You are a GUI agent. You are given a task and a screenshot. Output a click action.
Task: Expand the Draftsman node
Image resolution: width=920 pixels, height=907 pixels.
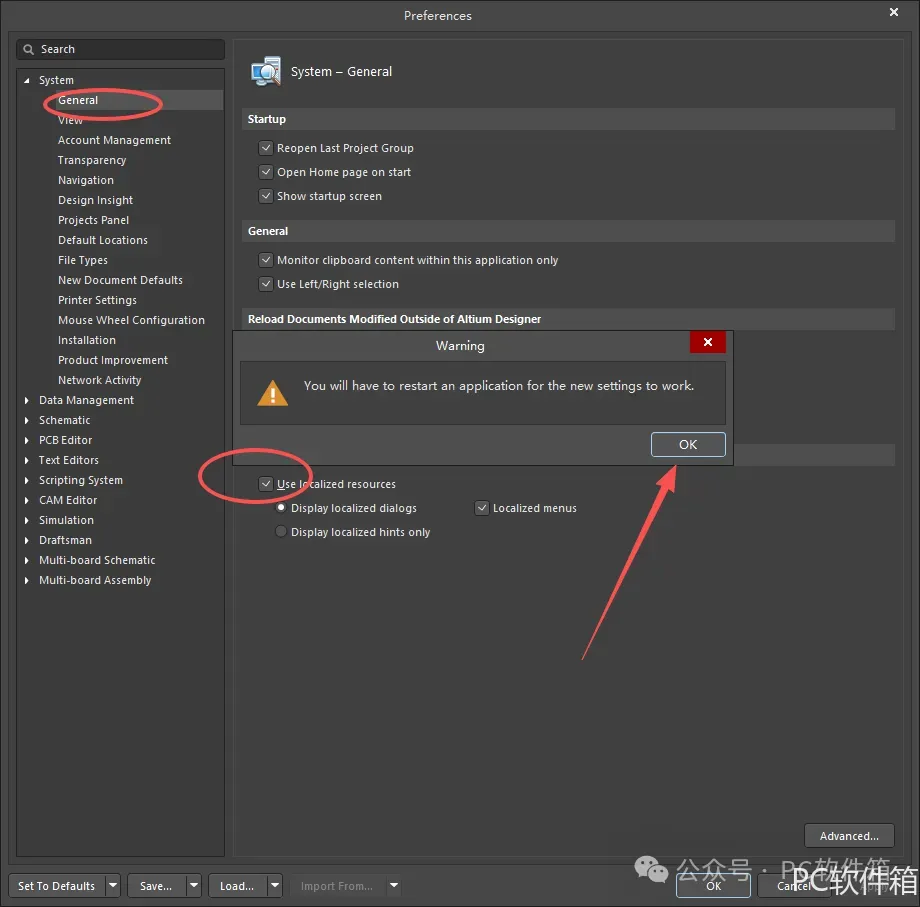point(26,540)
